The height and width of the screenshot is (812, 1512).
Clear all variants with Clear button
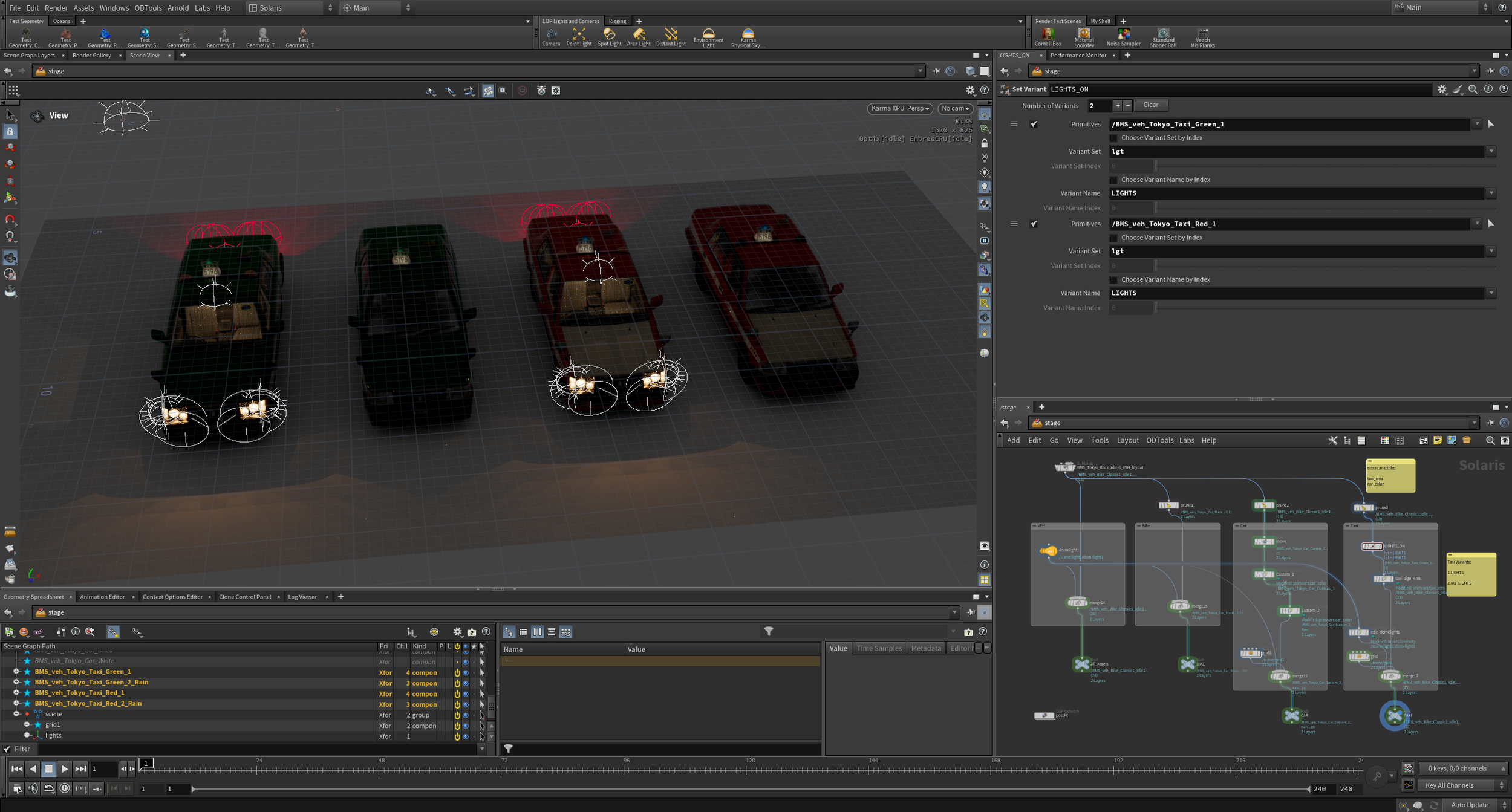(1150, 105)
